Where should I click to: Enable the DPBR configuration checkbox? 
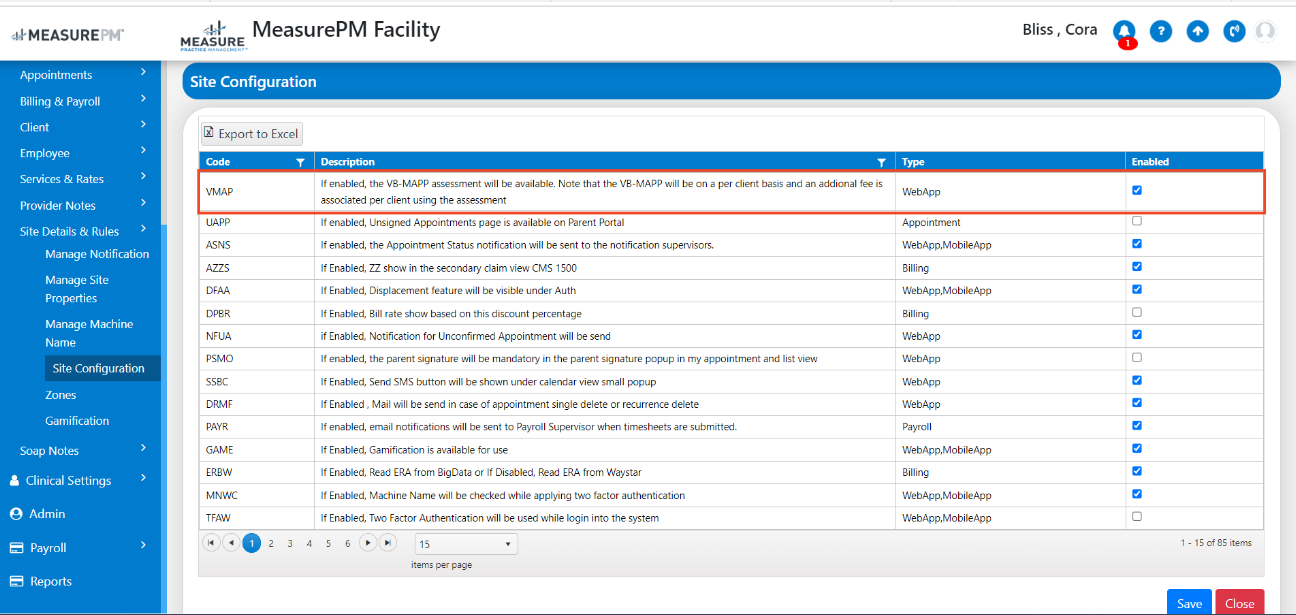pyautogui.click(x=1137, y=312)
